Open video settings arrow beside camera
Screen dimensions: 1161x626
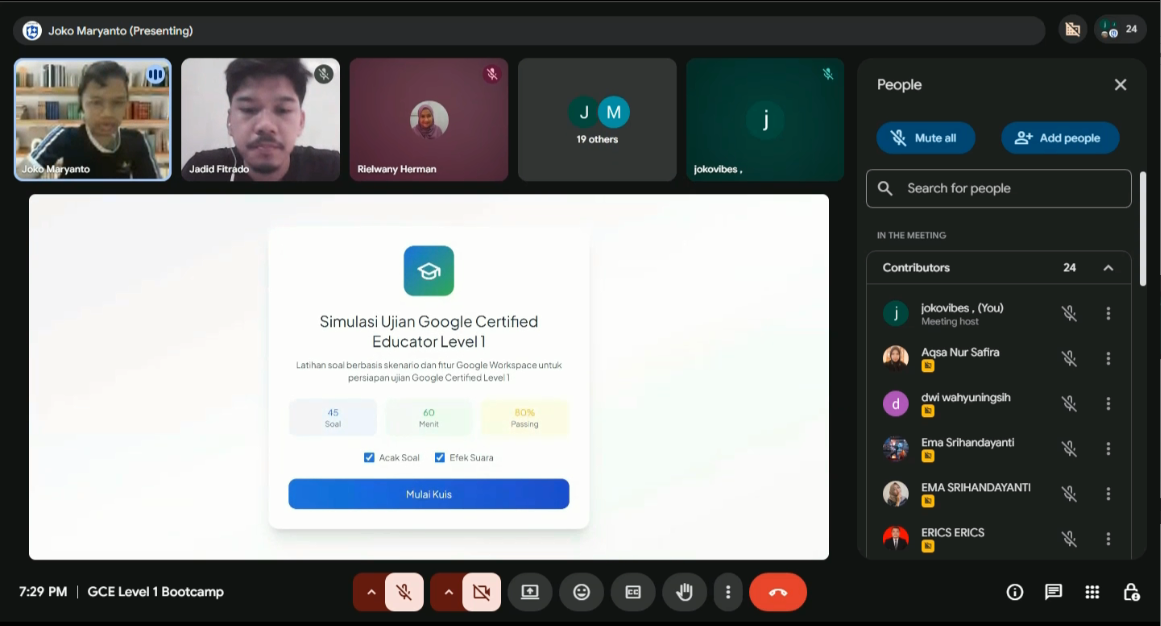click(x=448, y=592)
